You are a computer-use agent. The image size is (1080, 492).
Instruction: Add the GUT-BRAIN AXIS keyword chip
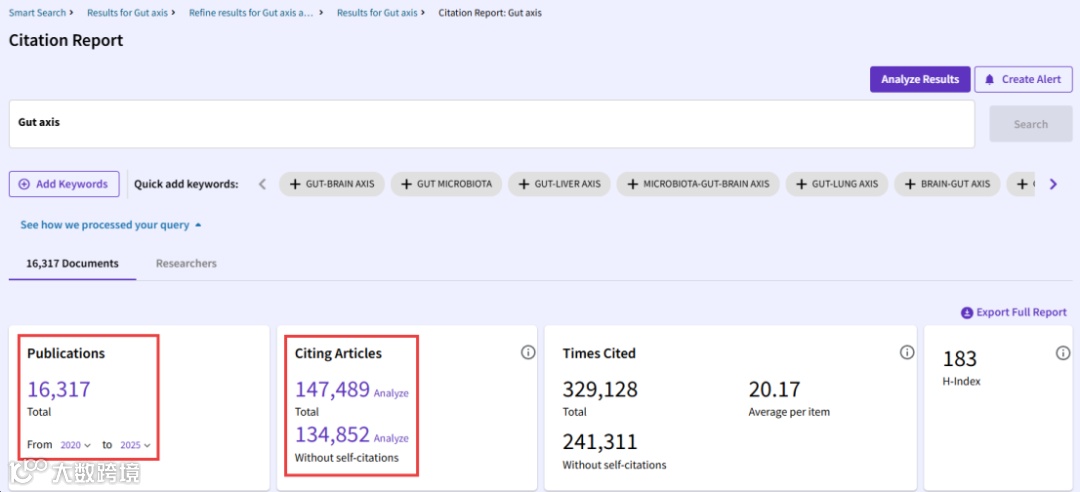click(x=332, y=184)
